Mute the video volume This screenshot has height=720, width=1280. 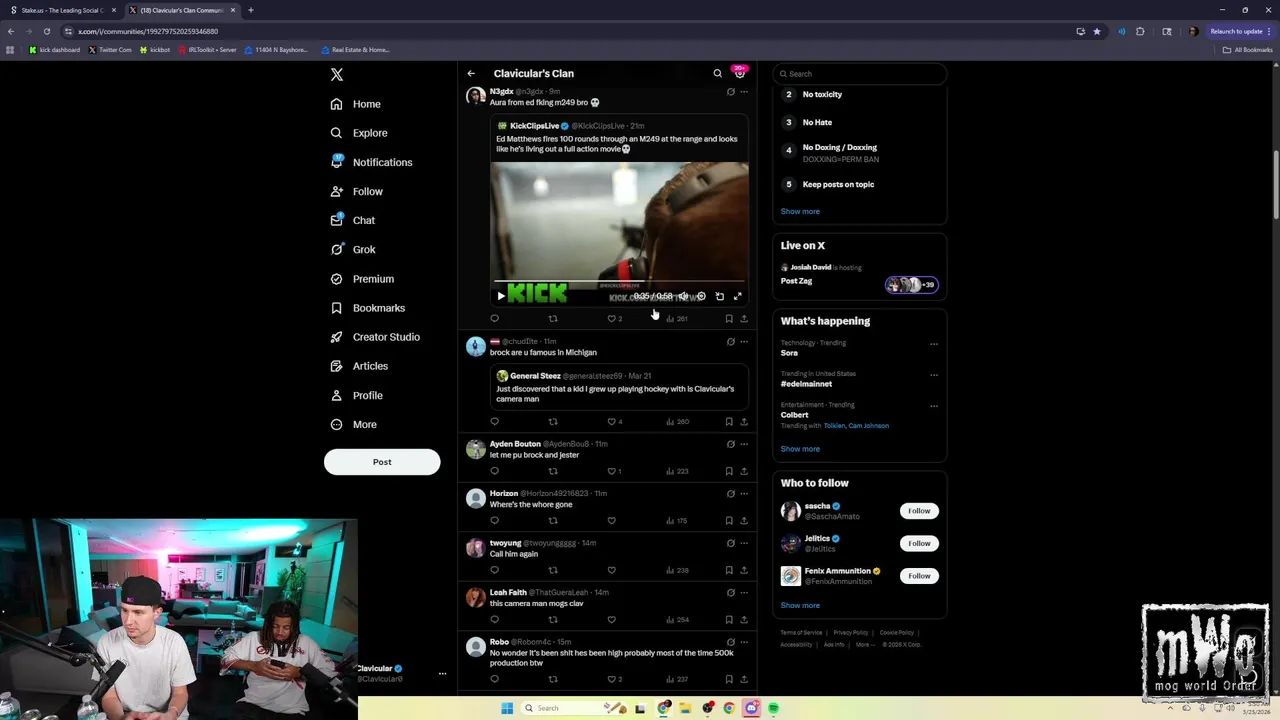coord(683,296)
